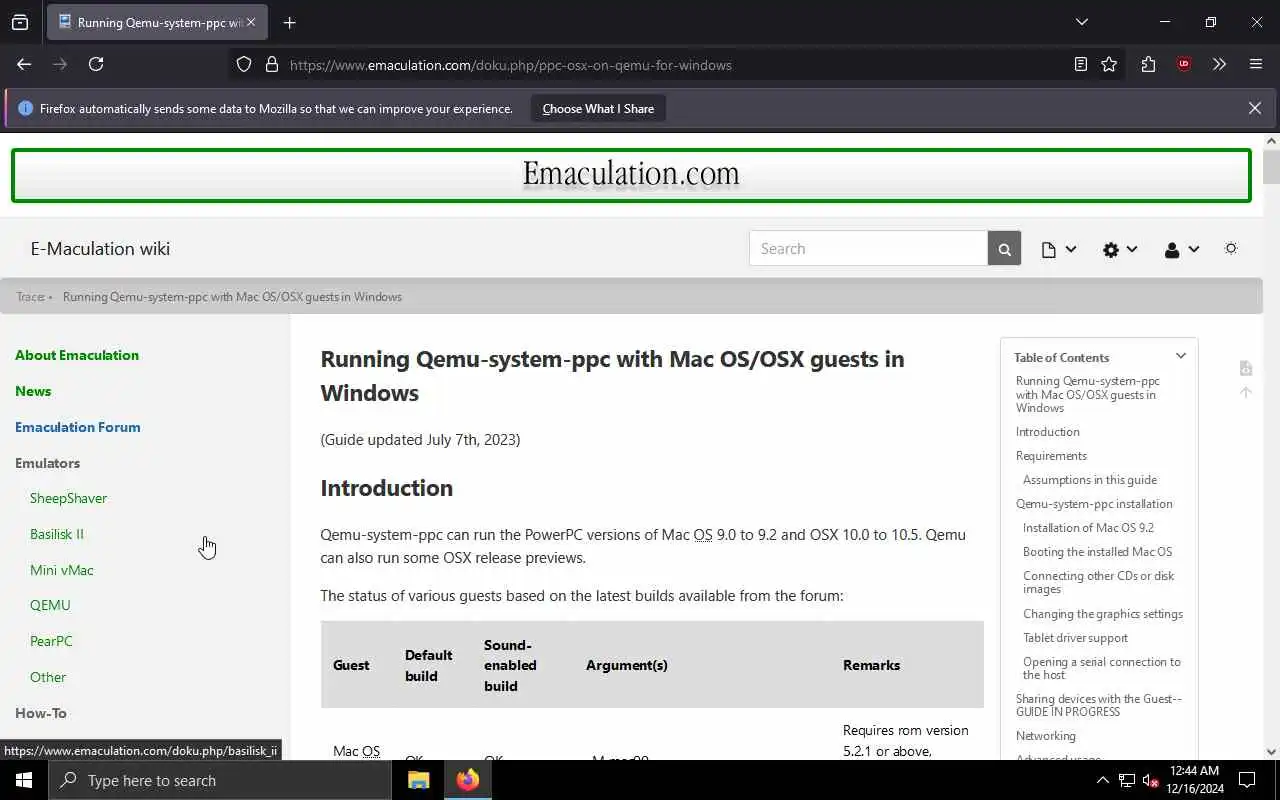Open About Emaculation sidebar link
The image size is (1280, 800).
click(x=77, y=355)
